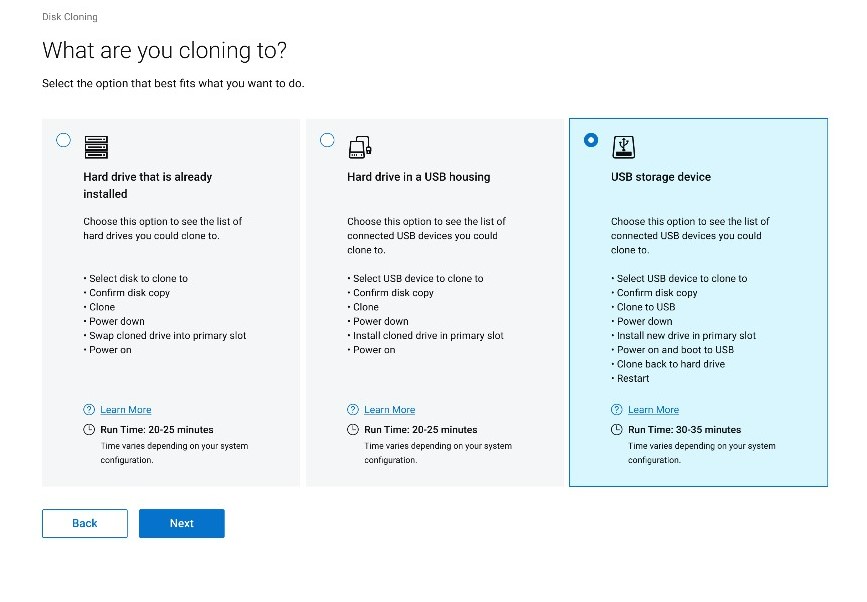This screenshot has width=867, height=602.
Task: Select the installed hard drive radio button
Action: click(x=64, y=140)
